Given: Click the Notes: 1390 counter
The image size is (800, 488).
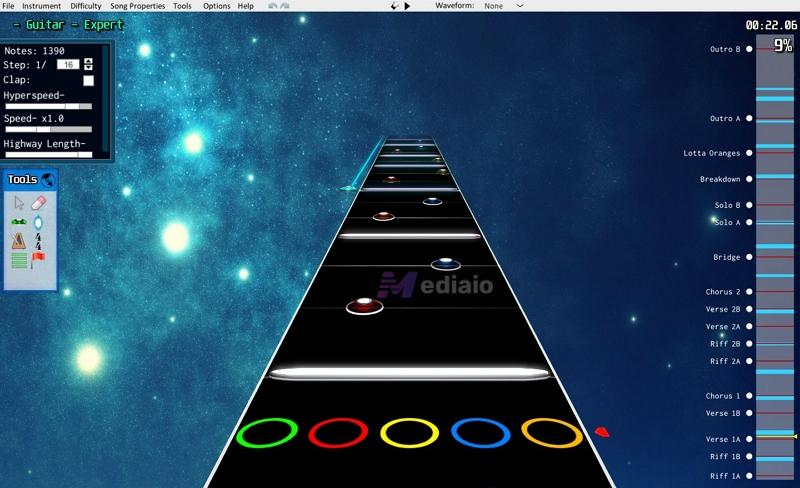Looking at the screenshot, I should point(34,51).
